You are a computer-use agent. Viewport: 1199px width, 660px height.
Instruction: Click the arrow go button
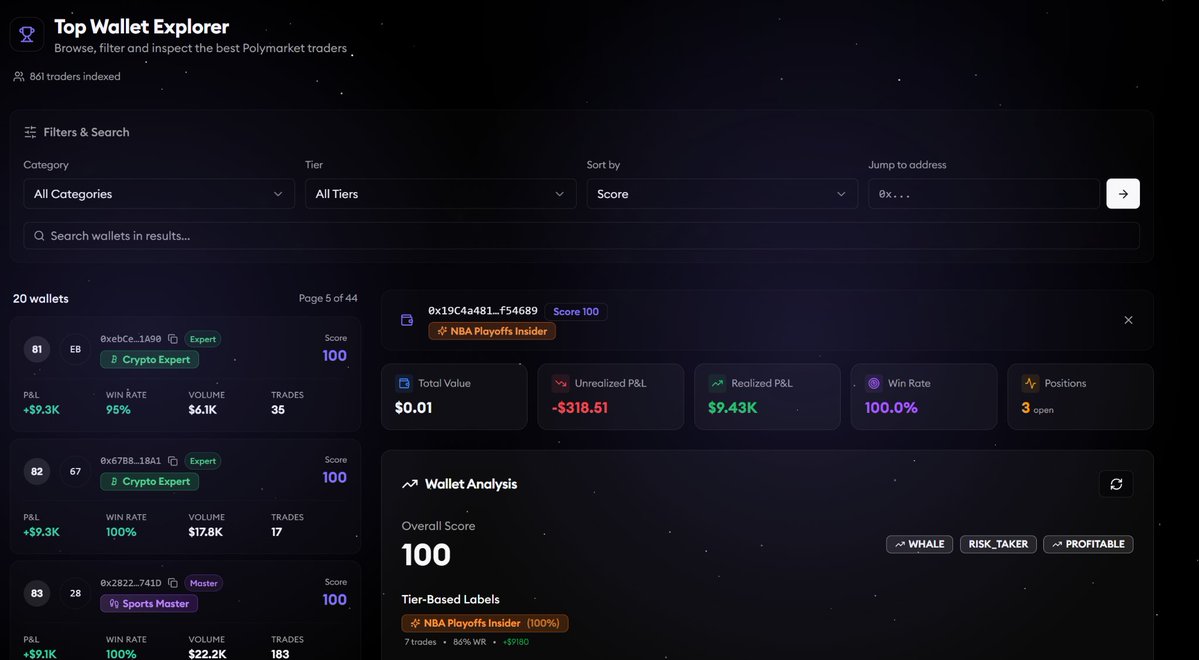[1123, 194]
